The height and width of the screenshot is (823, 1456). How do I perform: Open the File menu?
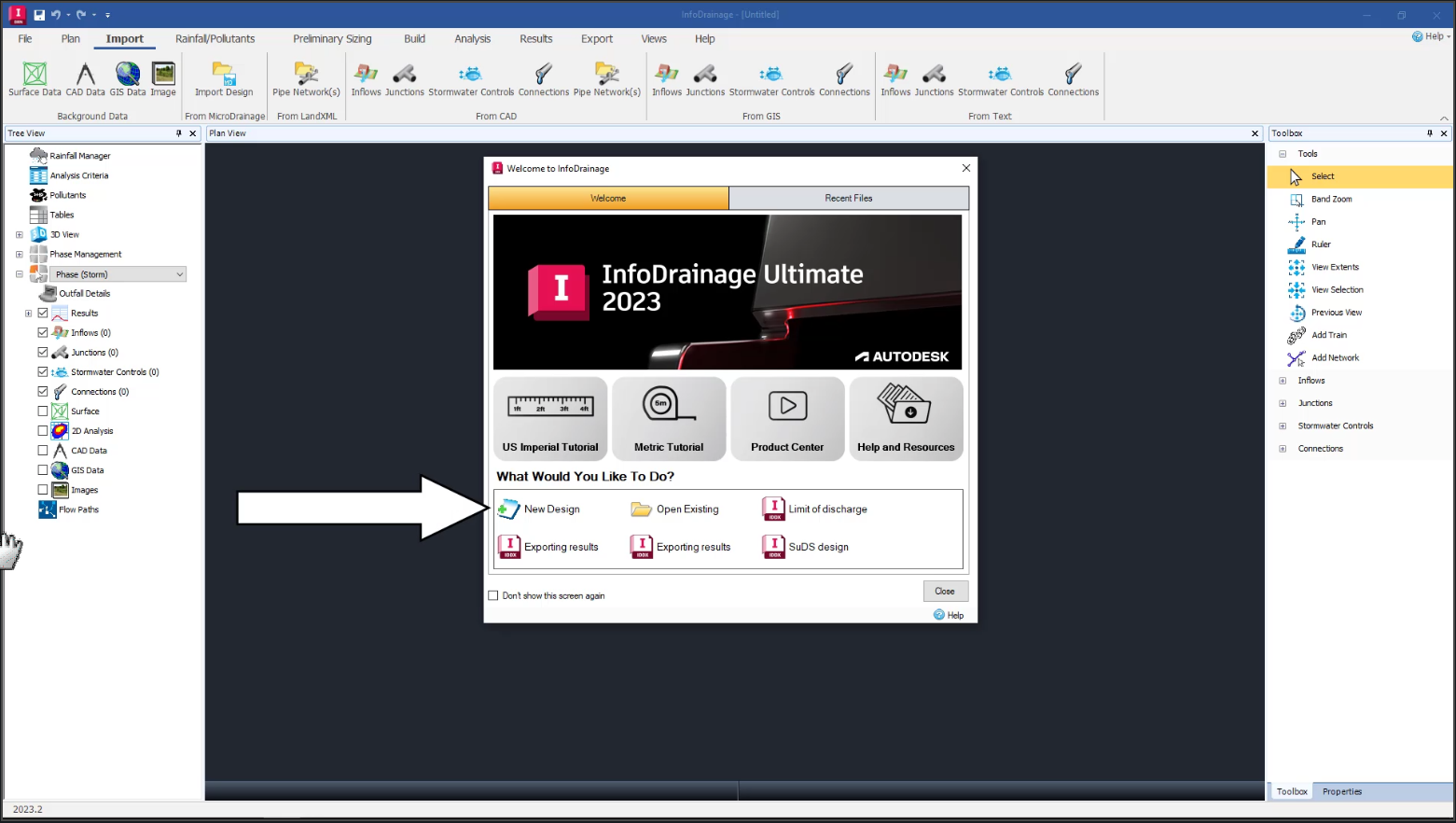(x=25, y=38)
